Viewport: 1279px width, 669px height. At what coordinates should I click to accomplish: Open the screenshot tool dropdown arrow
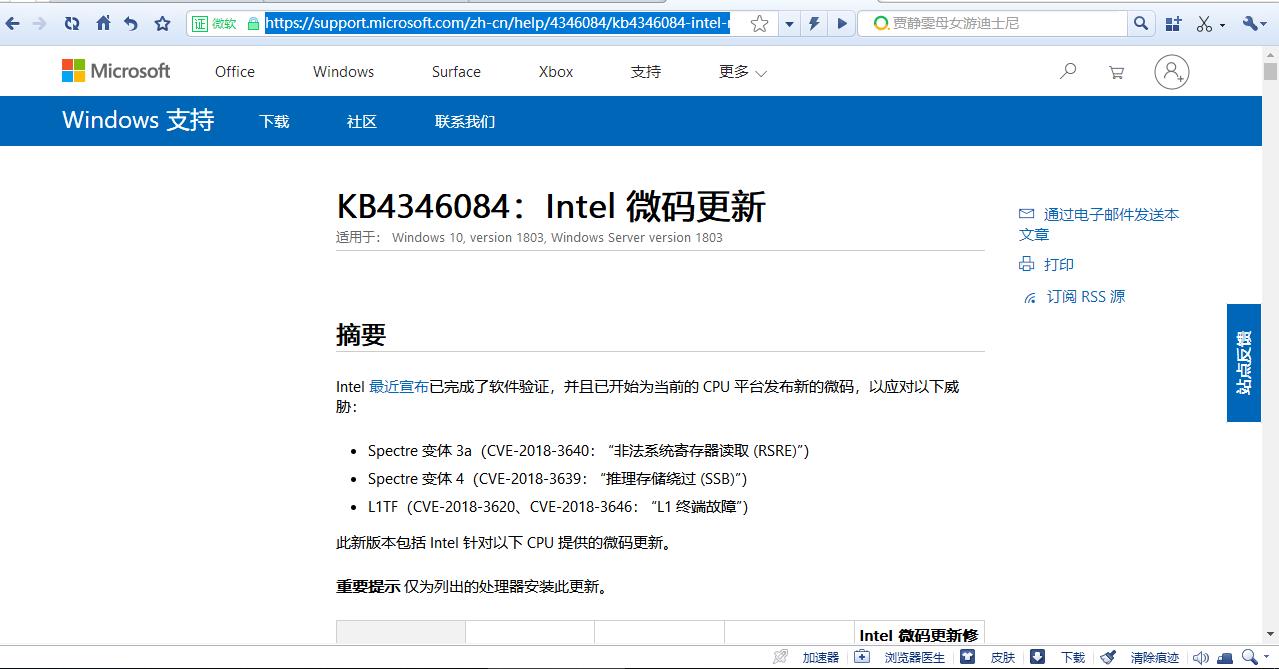tap(1222, 23)
